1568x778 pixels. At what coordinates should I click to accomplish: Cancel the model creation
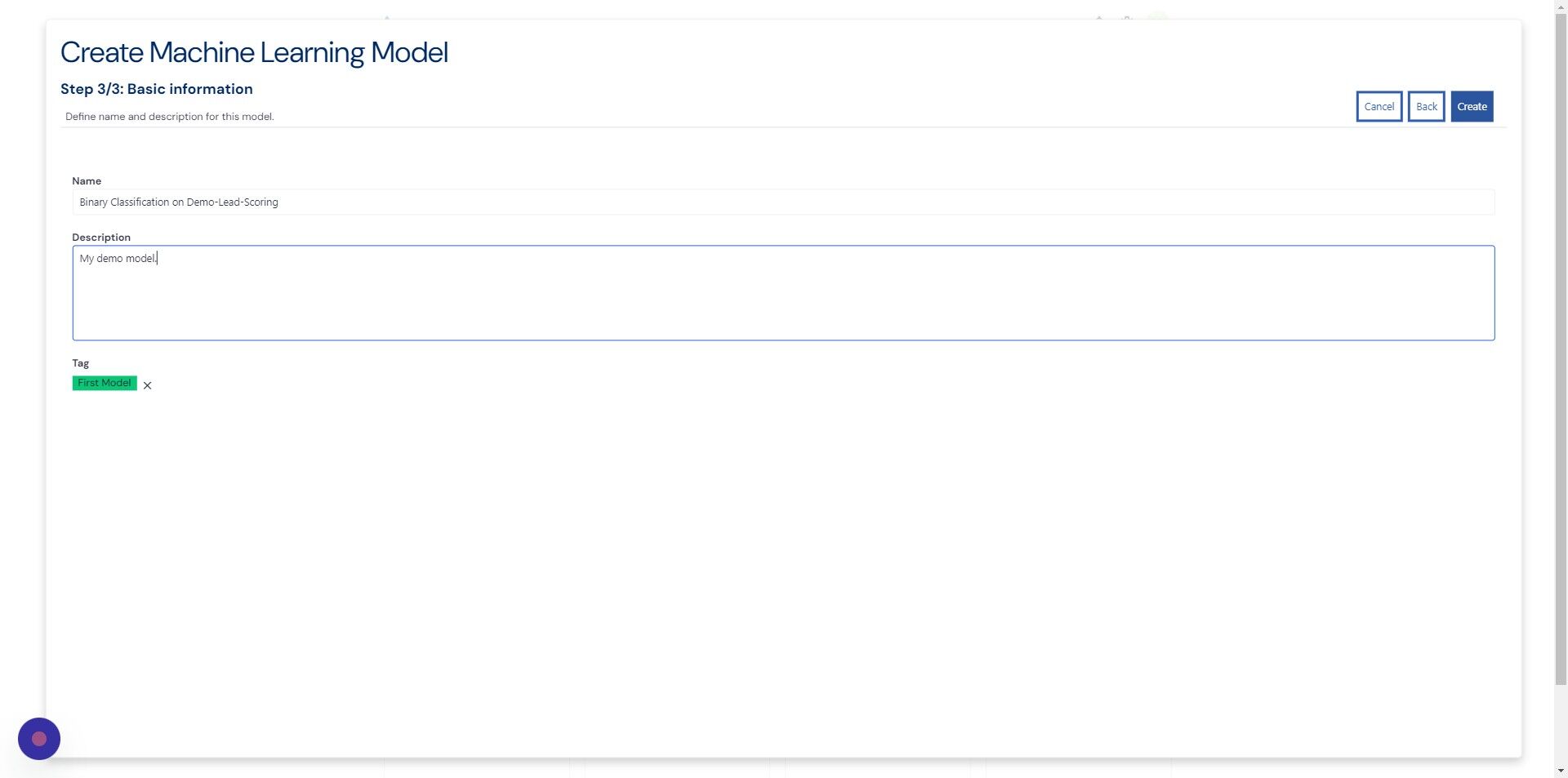pos(1379,106)
